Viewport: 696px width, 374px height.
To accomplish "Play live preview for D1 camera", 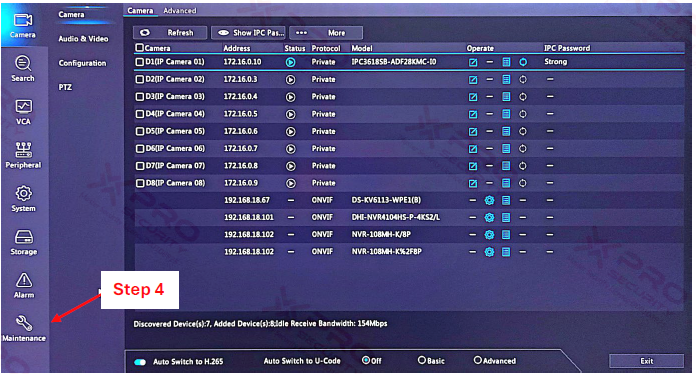I will 290,63.
